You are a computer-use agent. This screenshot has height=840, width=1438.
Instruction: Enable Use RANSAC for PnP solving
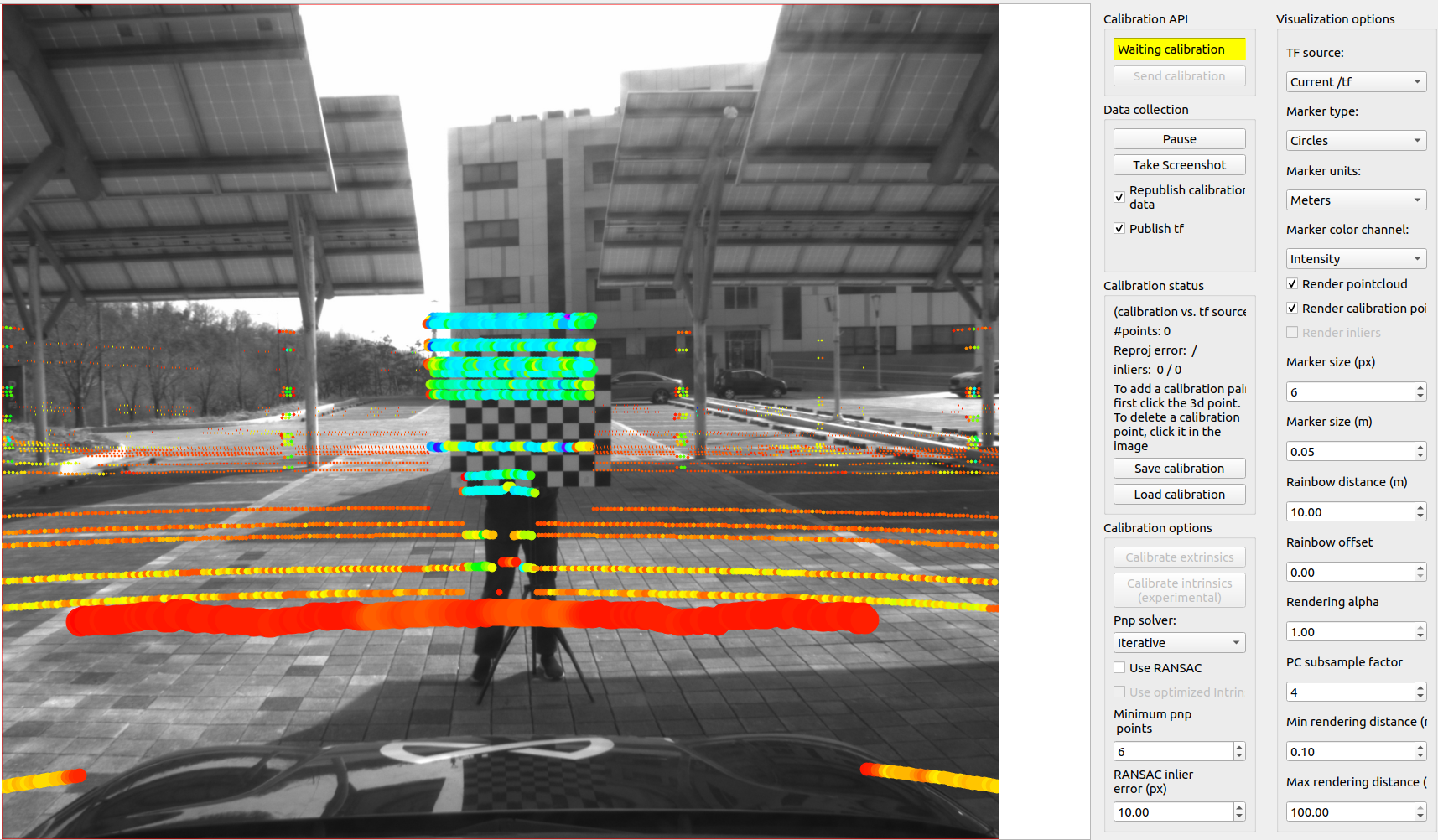1119,667
